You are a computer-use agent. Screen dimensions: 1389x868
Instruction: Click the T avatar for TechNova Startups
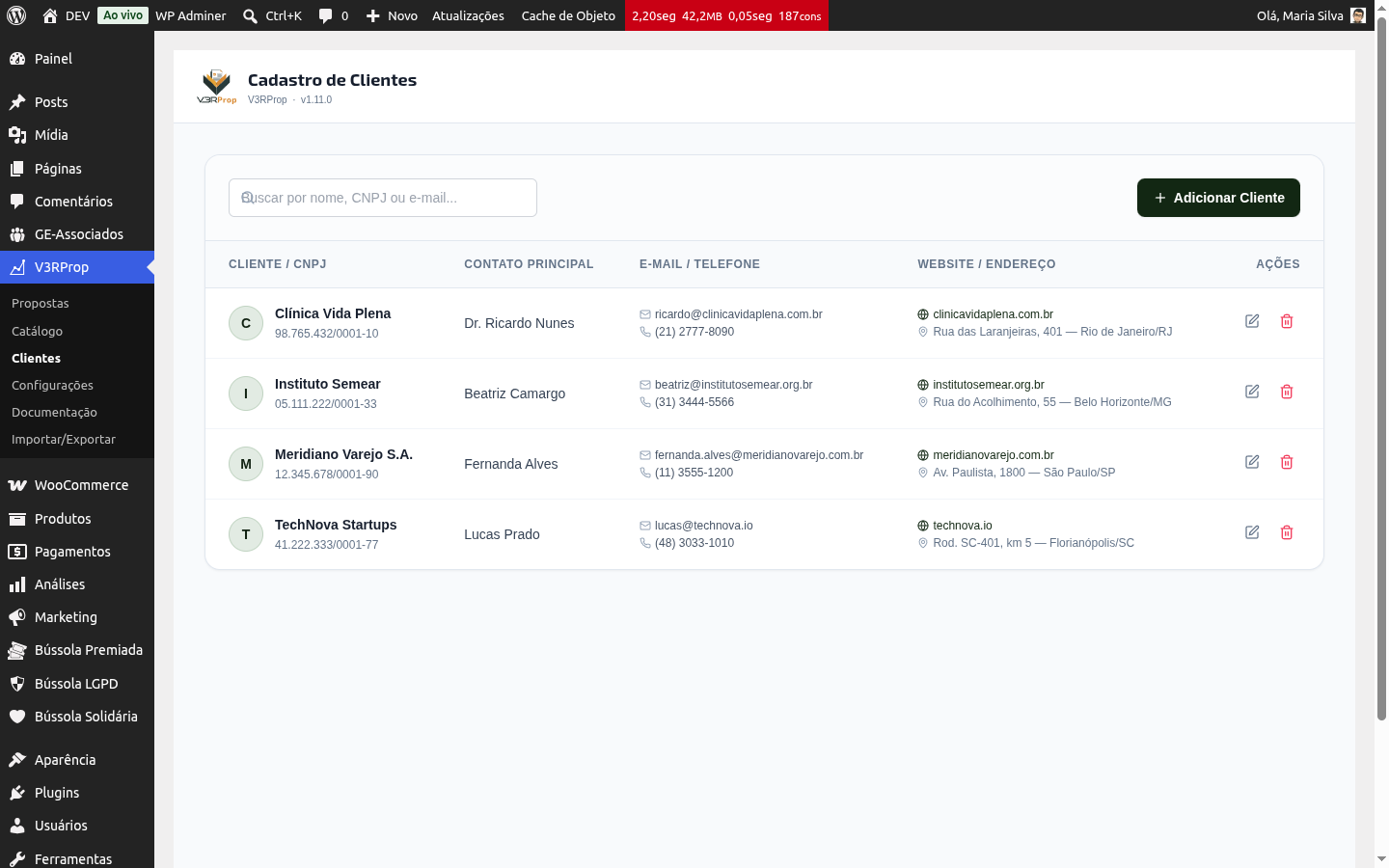tap(246, 534)
